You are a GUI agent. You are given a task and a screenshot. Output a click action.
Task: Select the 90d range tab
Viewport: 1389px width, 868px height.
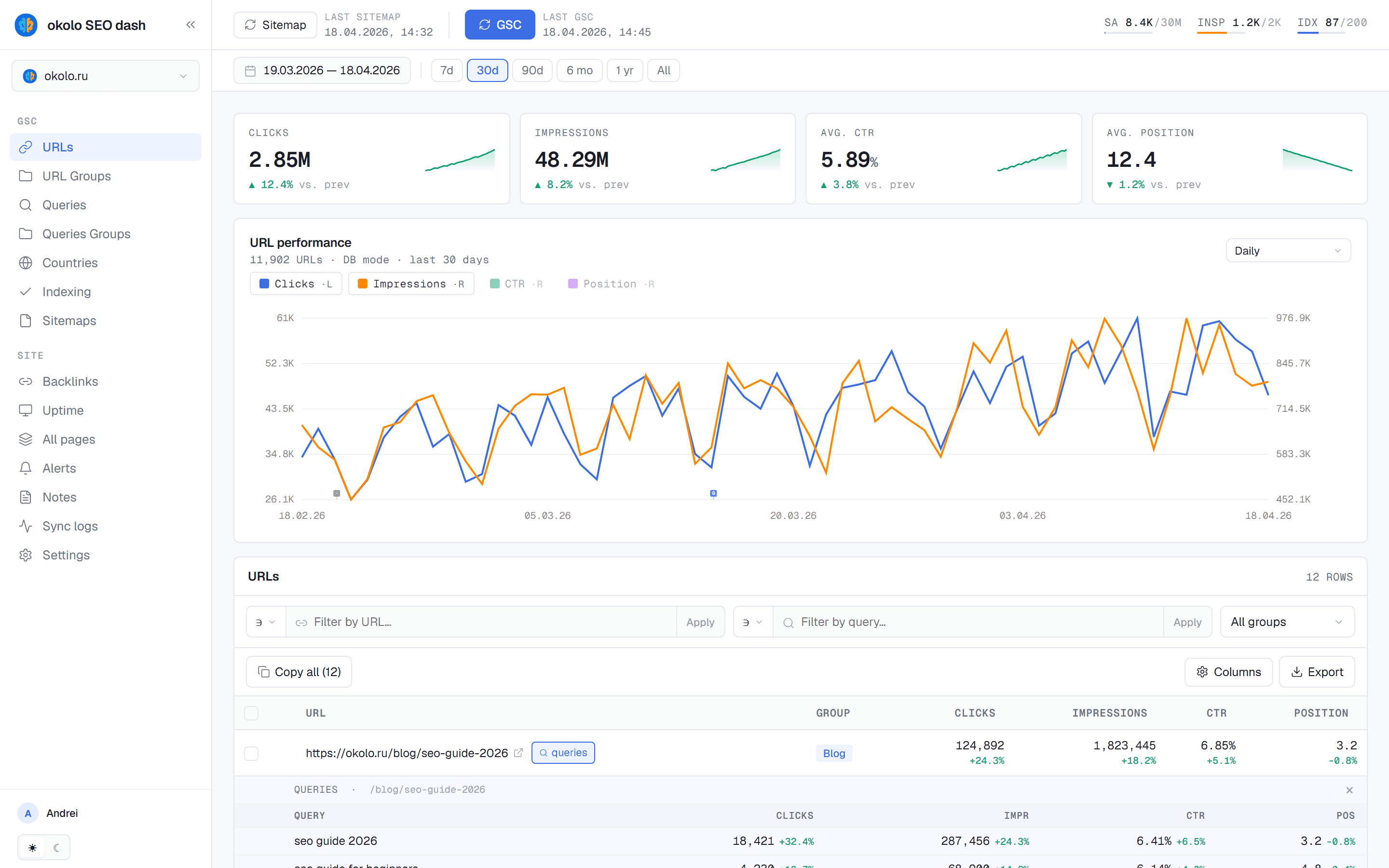click(x=532, y=70)
